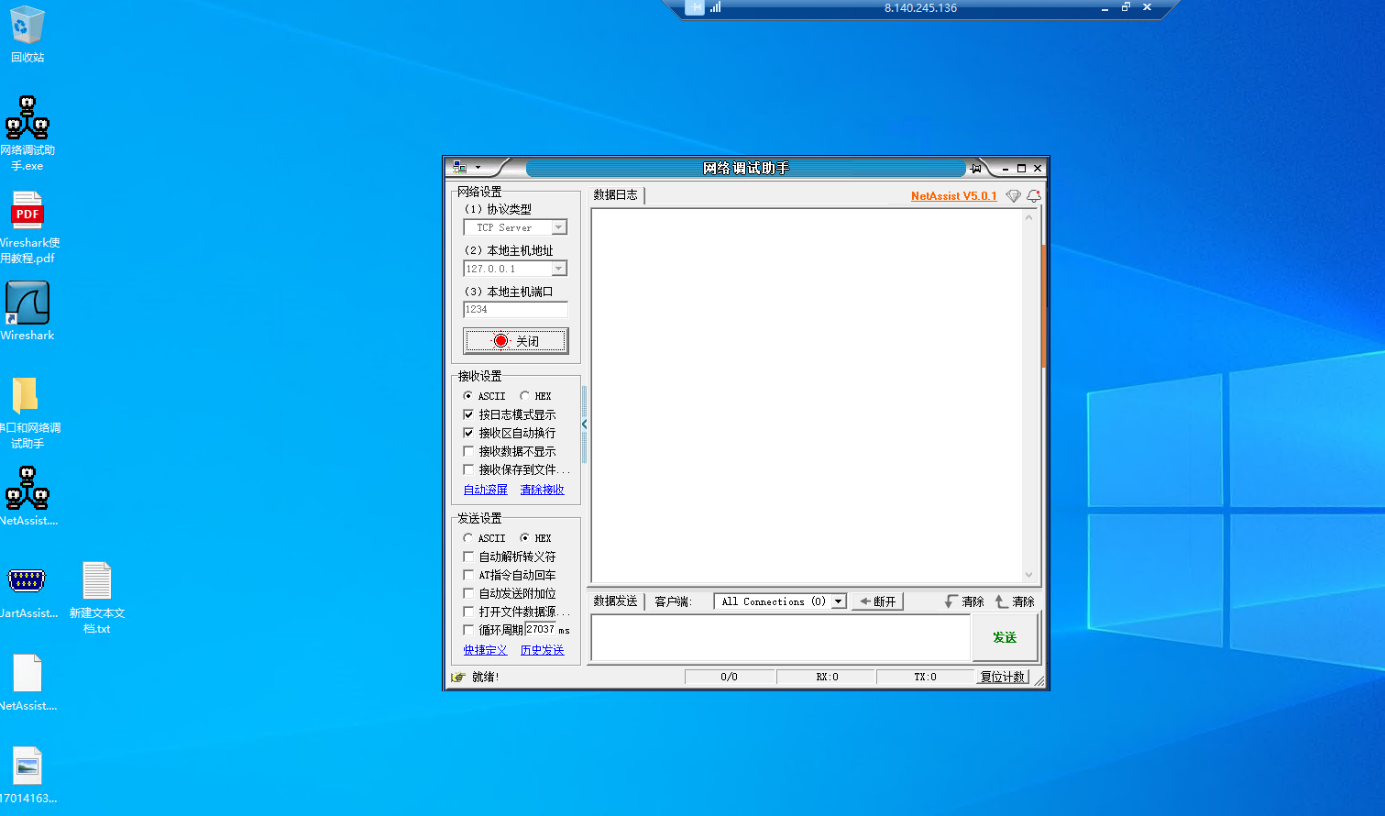Open the notification bell icon
This screenshot has width=1385, height=816.
pos(1034,196)
